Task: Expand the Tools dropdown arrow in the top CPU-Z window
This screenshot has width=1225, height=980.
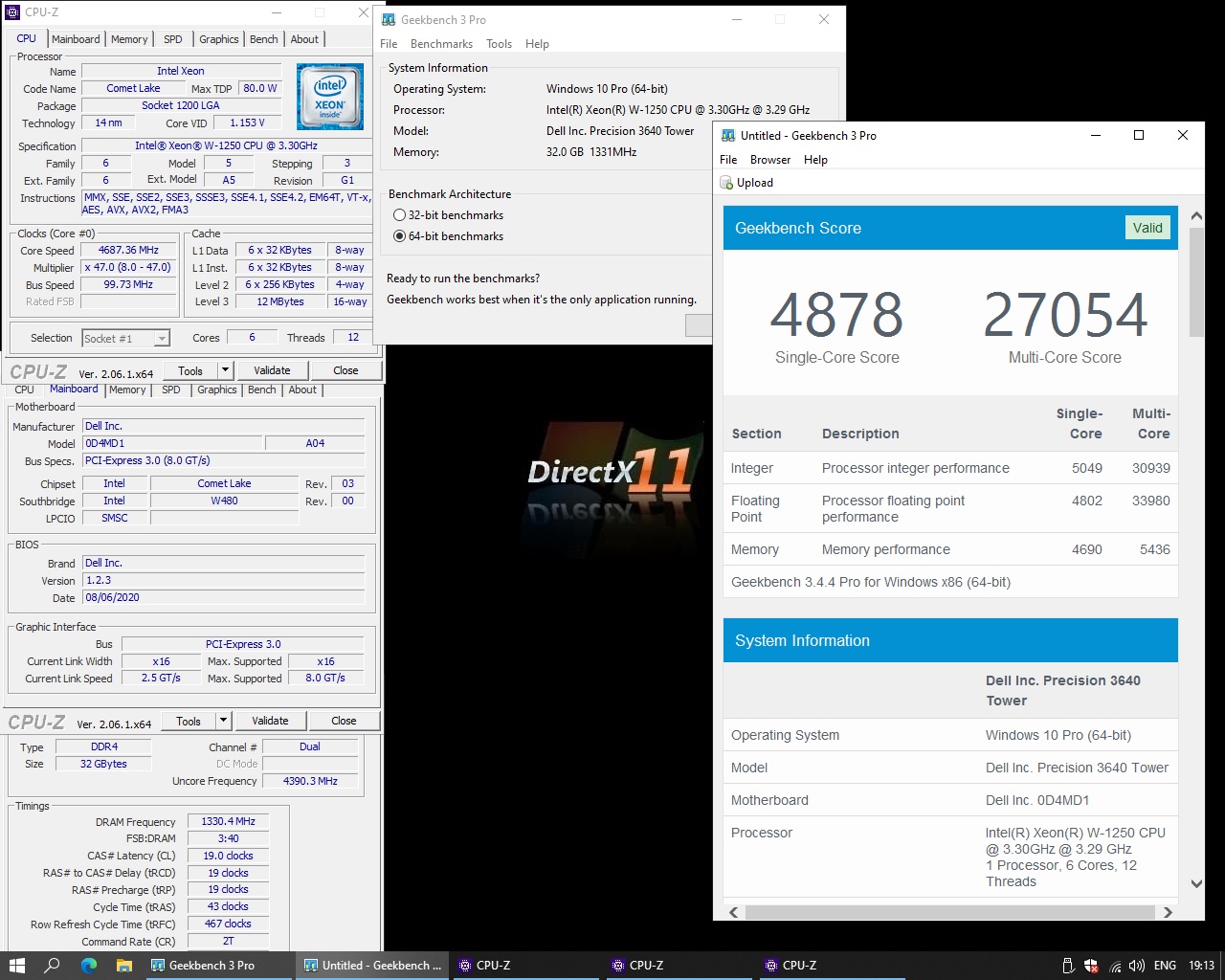Action: (x=225, y=370)
